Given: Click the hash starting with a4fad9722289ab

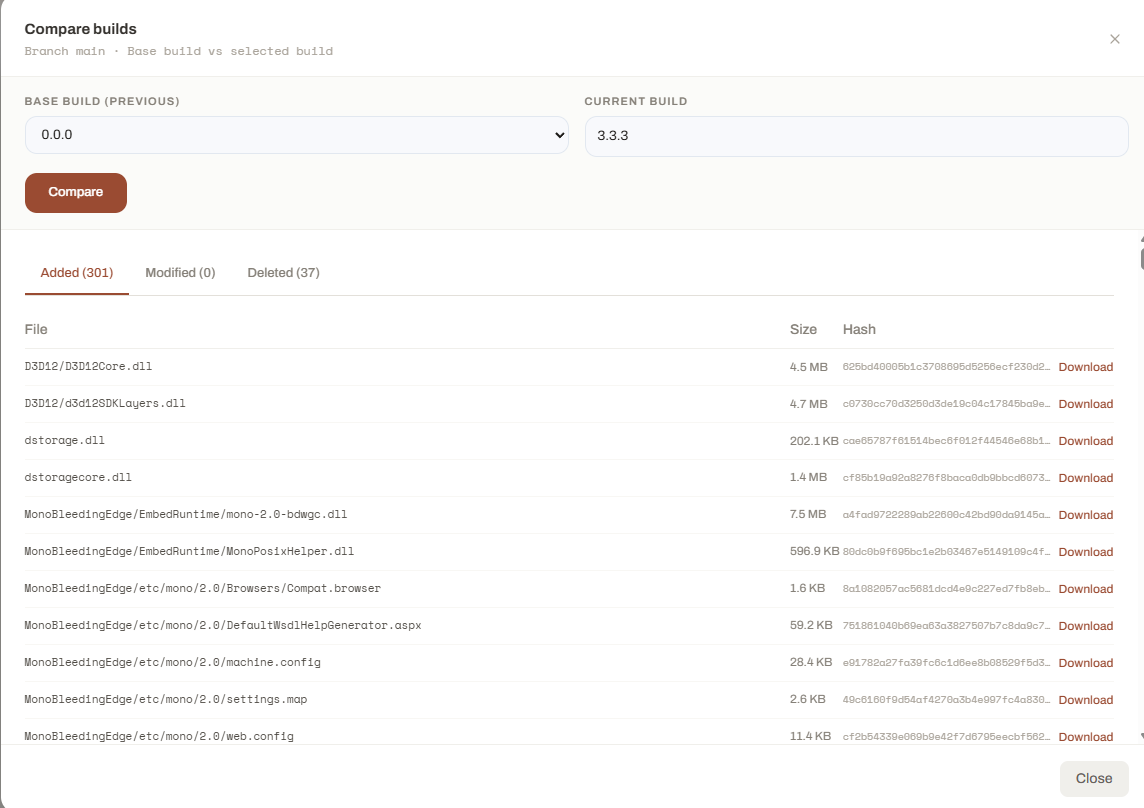Looking at the screenshot, I should pyautogui.click(x=946, y=515).
